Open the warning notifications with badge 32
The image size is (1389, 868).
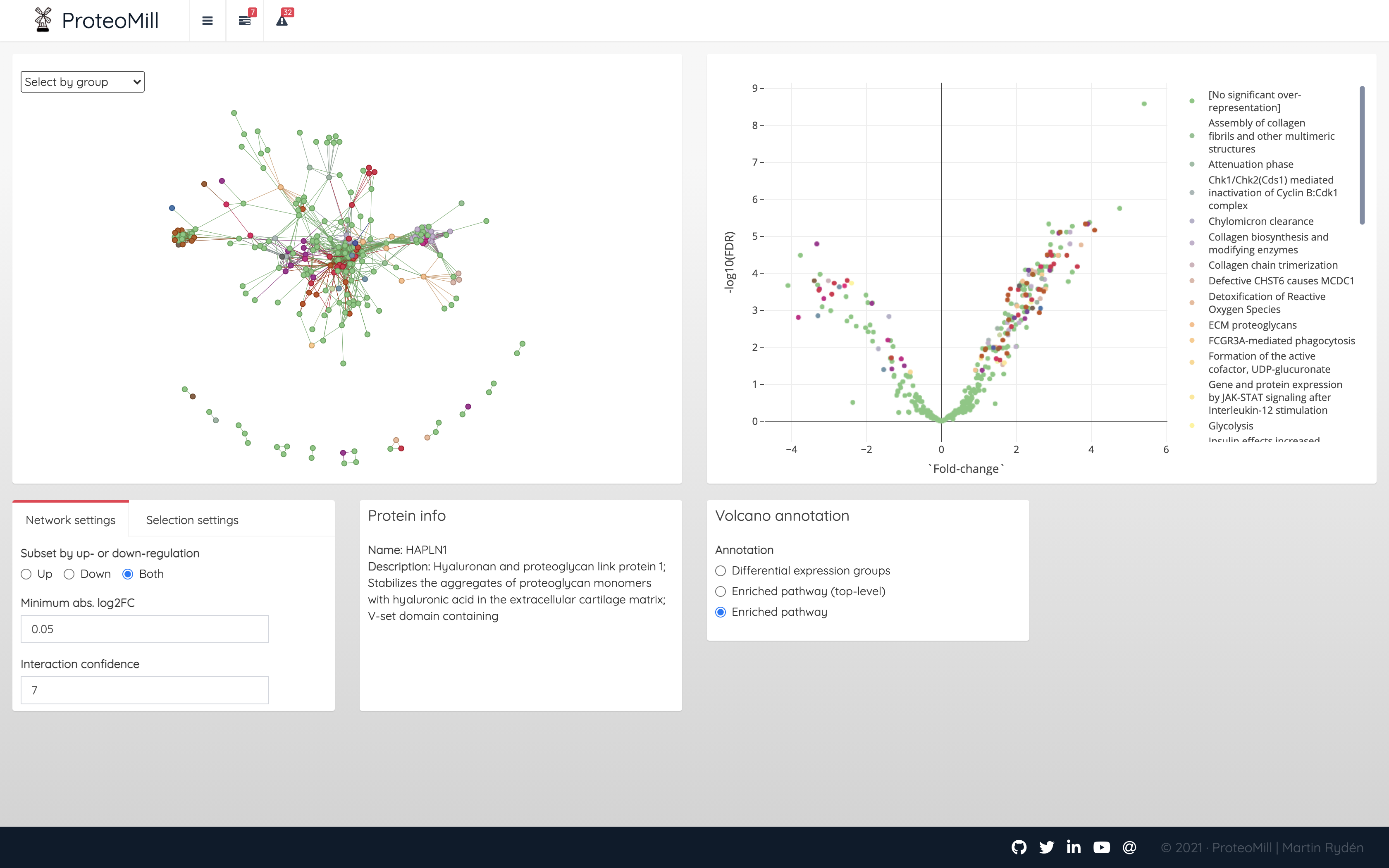[282, 21]
